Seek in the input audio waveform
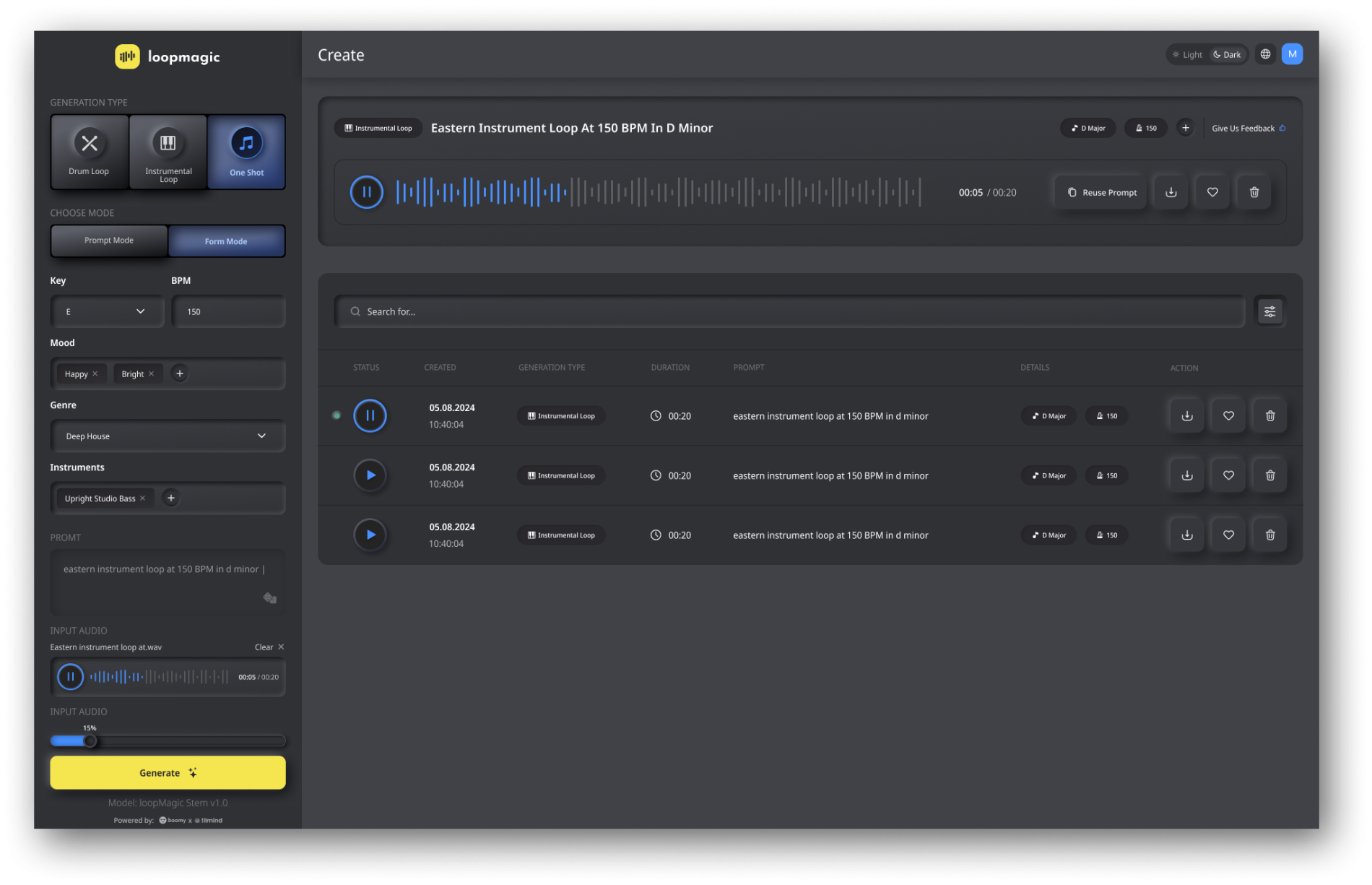The height and width of the screenshot is (885, 1372). point(159,677)
